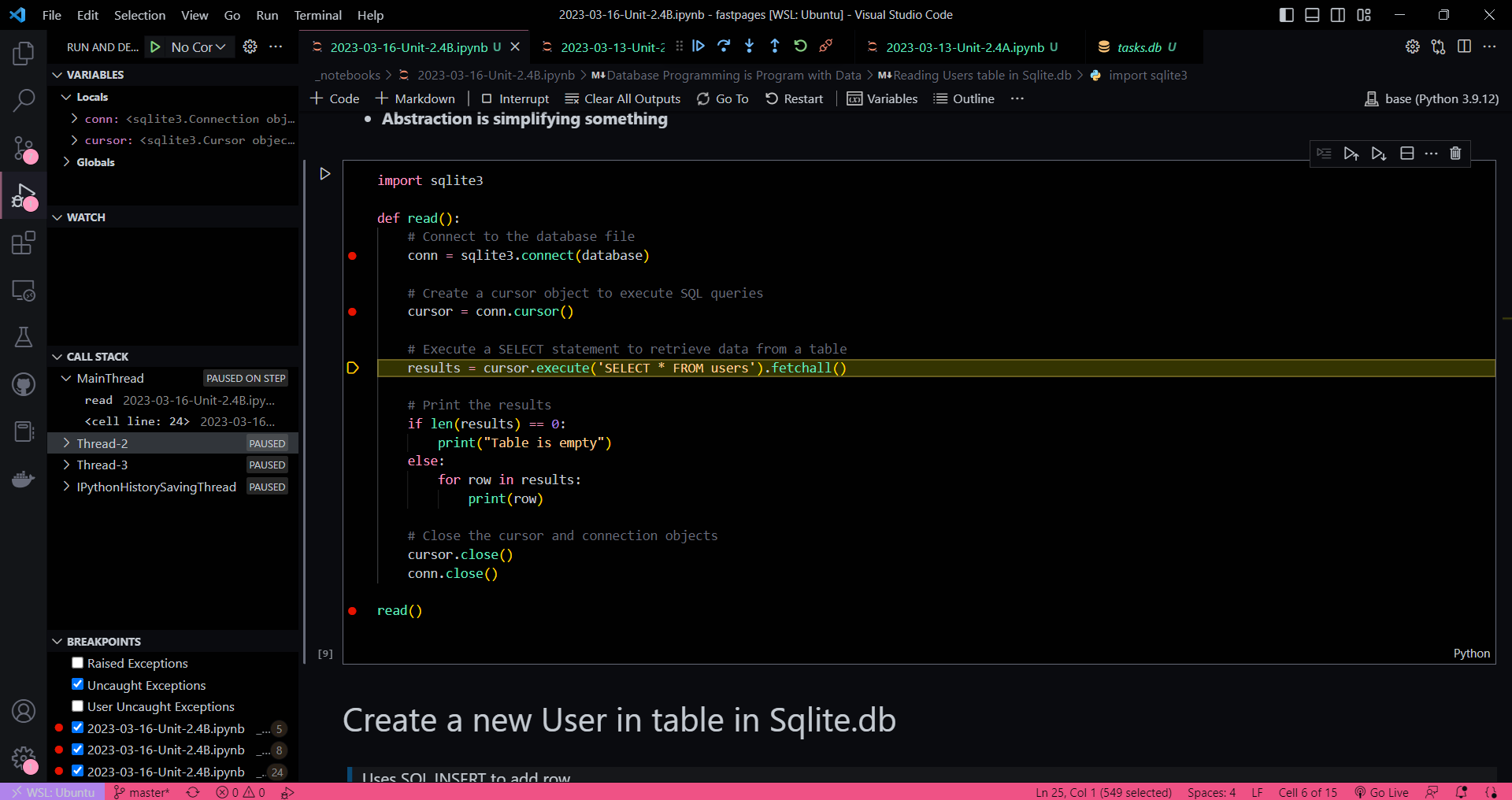Collapse the VARIABLES section
Screen dimensions: 1512x800
57,75
